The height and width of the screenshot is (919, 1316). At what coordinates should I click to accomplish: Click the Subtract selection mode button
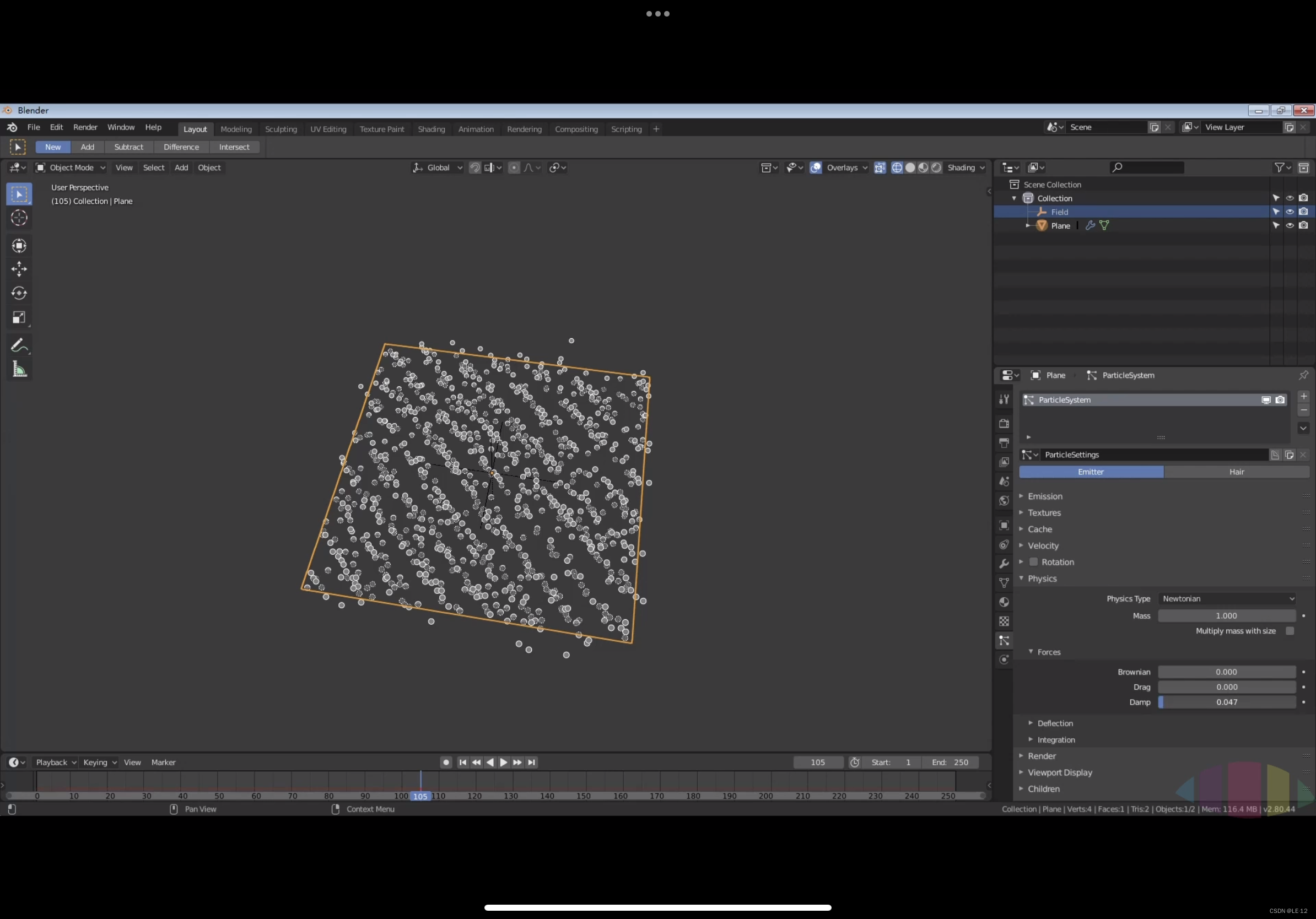coord(128,147)
